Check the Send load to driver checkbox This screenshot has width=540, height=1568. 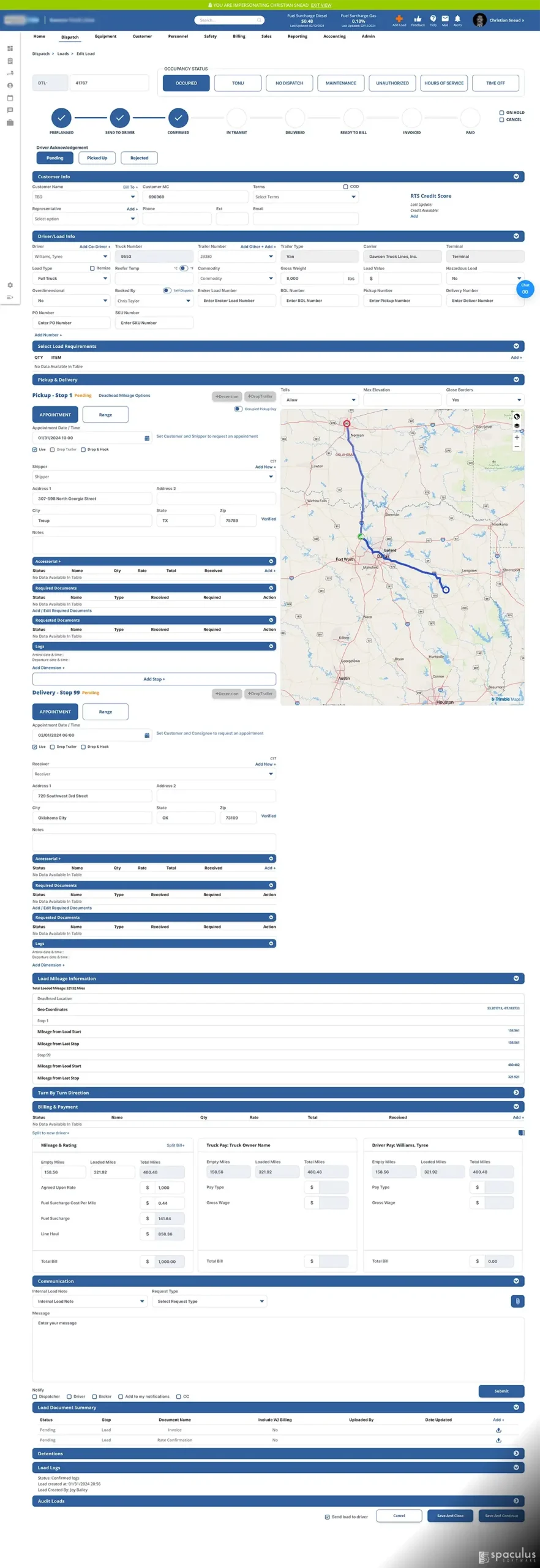[x=327, y=1517]
